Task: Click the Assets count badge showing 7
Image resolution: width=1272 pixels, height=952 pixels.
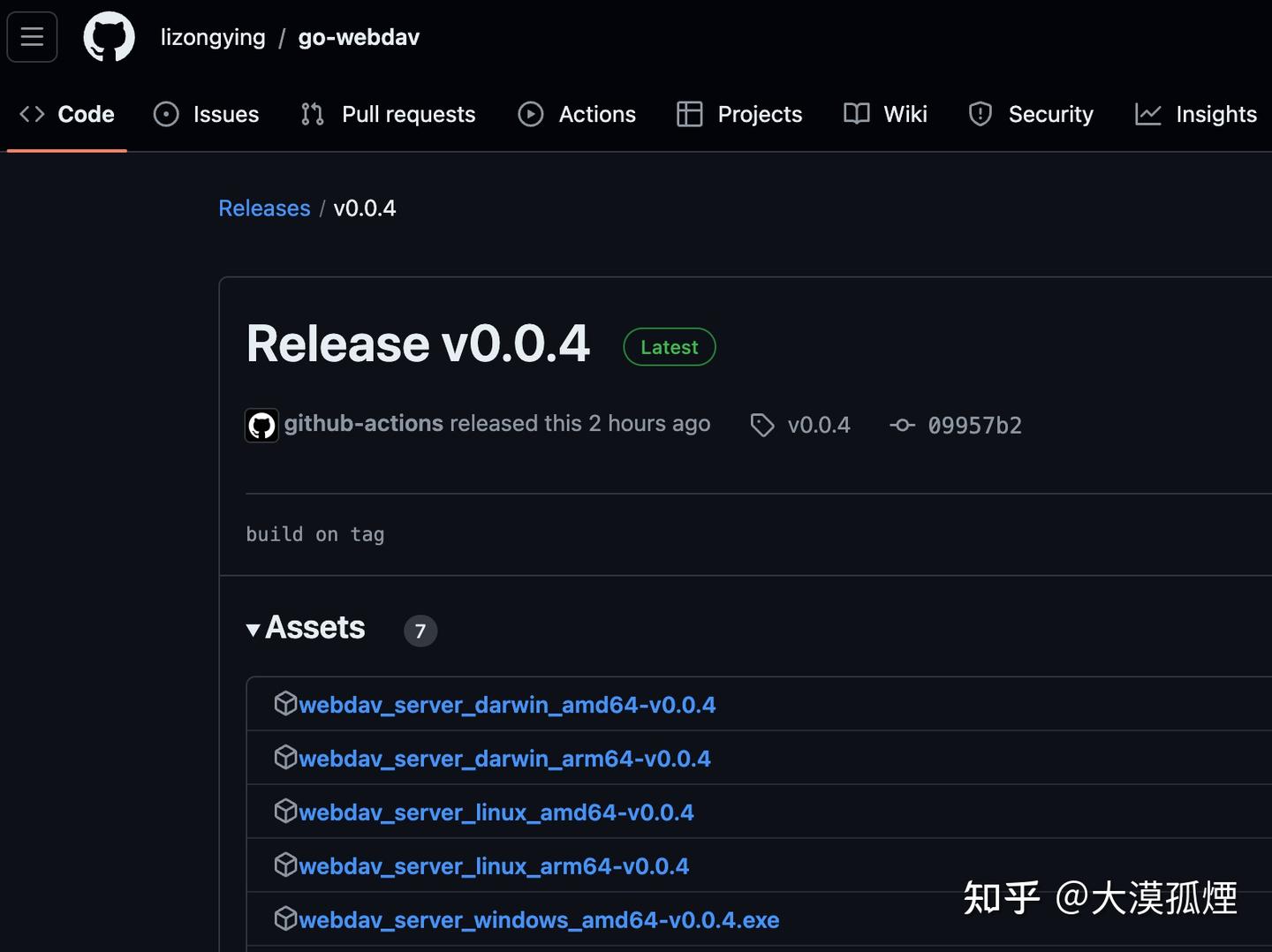Action: (x=420, y=631)
